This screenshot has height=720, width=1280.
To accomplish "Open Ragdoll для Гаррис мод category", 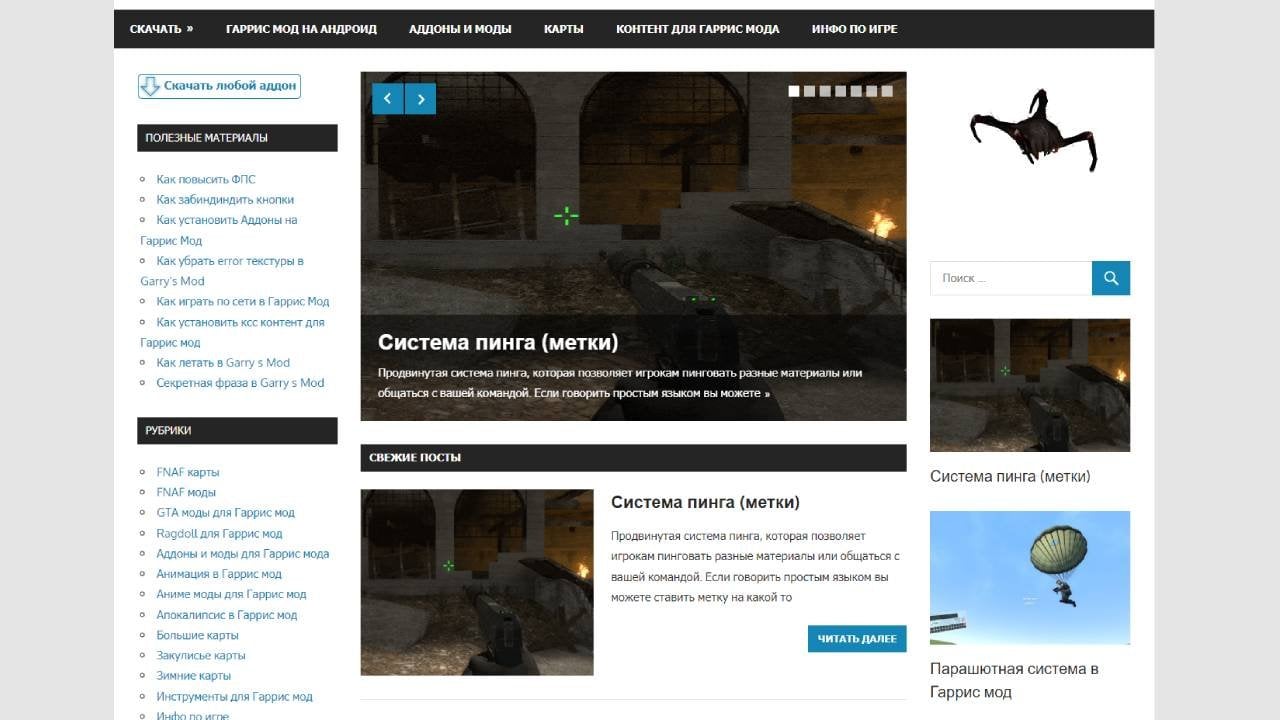I will (219, 533).
